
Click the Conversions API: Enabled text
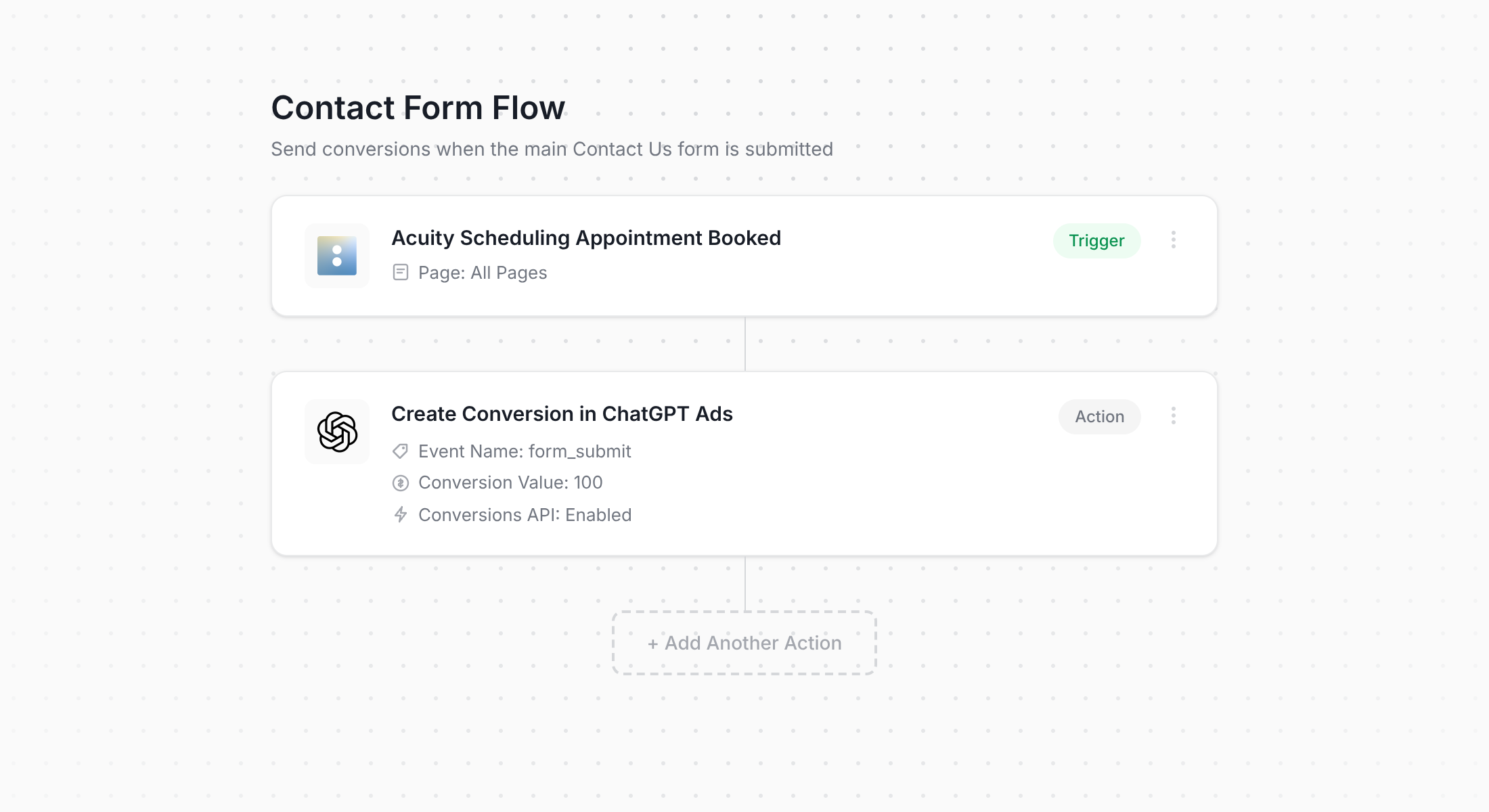click(525, 515)
